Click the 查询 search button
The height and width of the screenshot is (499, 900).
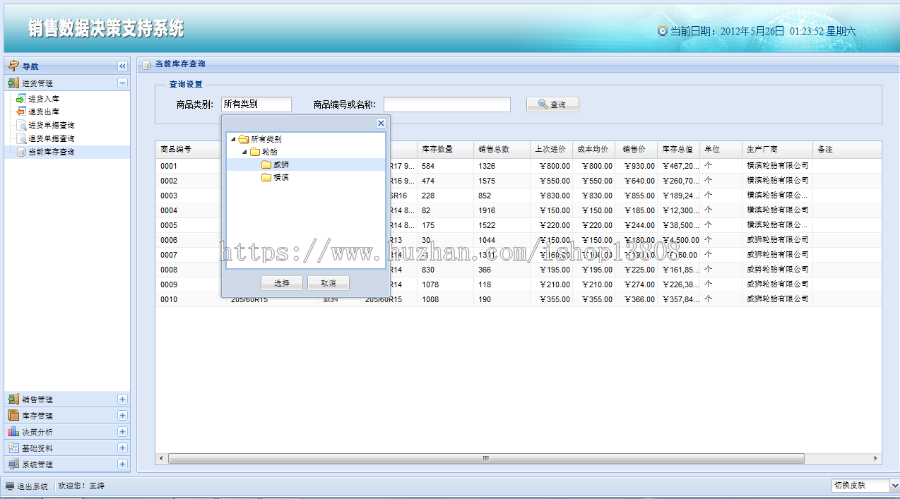click(x=552, y=104)
